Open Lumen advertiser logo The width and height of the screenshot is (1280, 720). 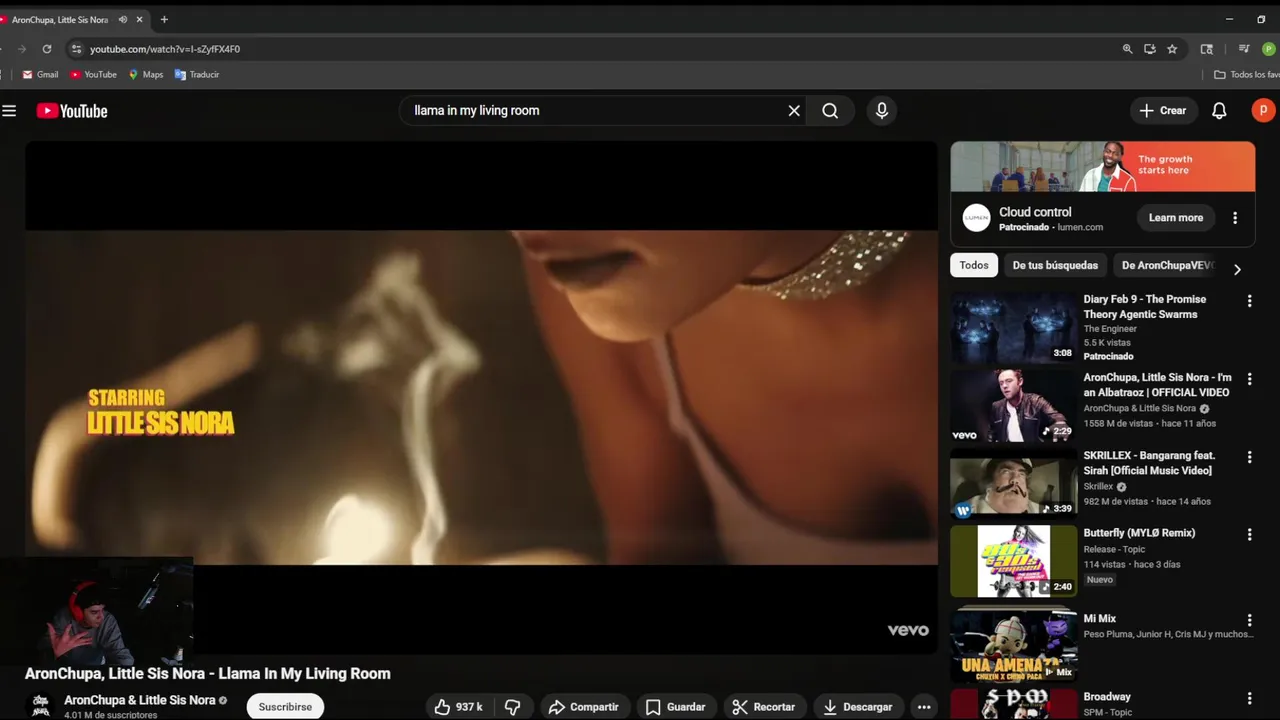[976, 218]
